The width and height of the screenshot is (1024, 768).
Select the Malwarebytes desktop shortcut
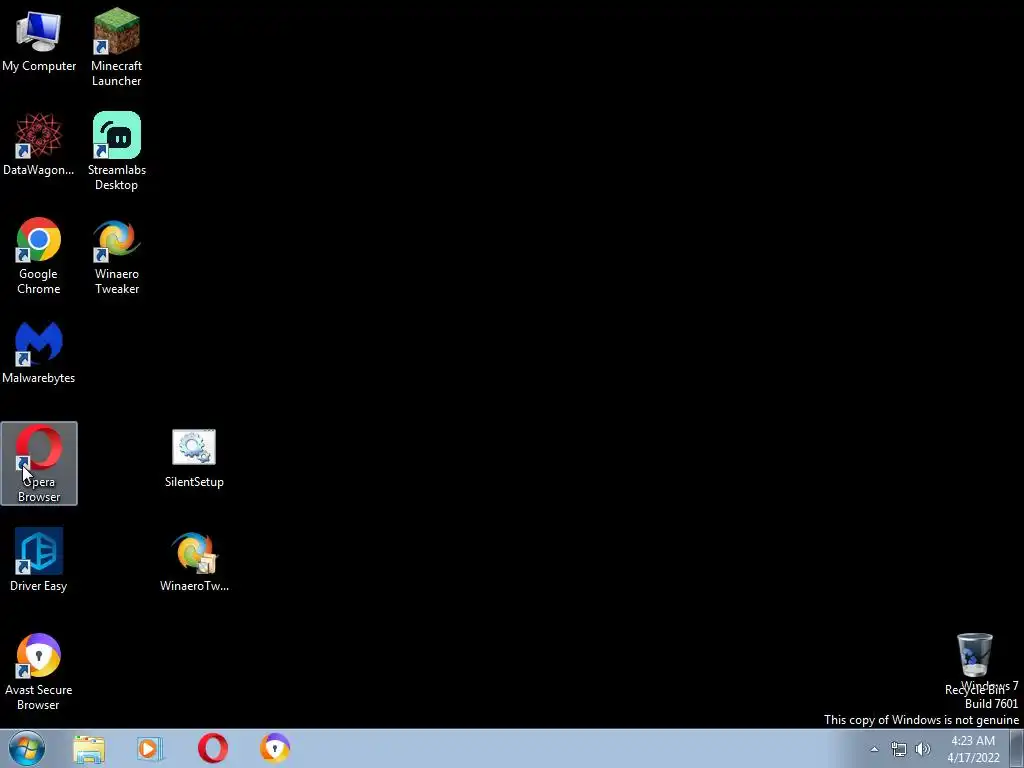39,353
